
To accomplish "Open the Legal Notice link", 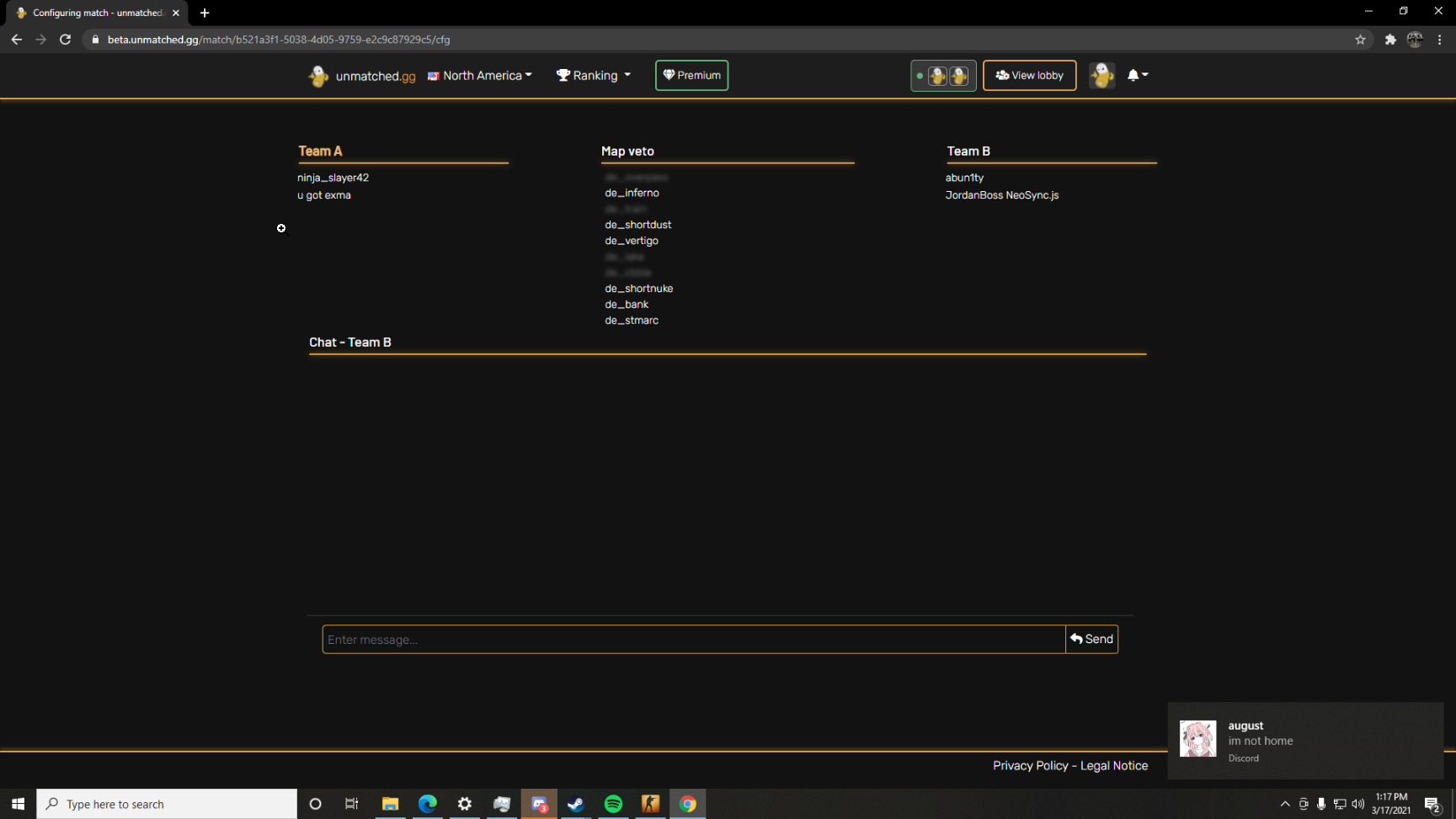I will click(1114, 766).
